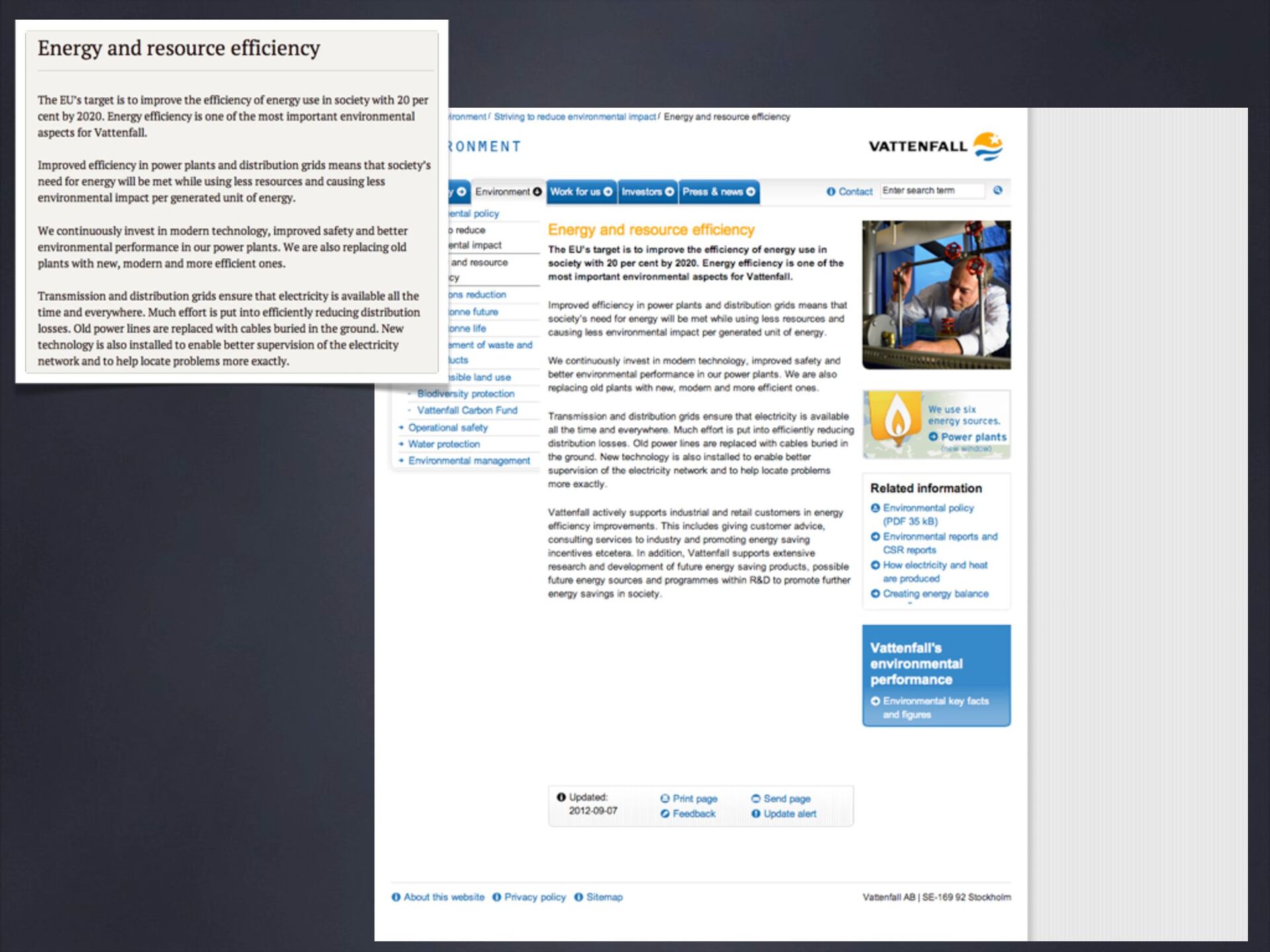This screenshot has height=952, width=1270.
Task: Click the Related information heading
Action: click(926, 489)
